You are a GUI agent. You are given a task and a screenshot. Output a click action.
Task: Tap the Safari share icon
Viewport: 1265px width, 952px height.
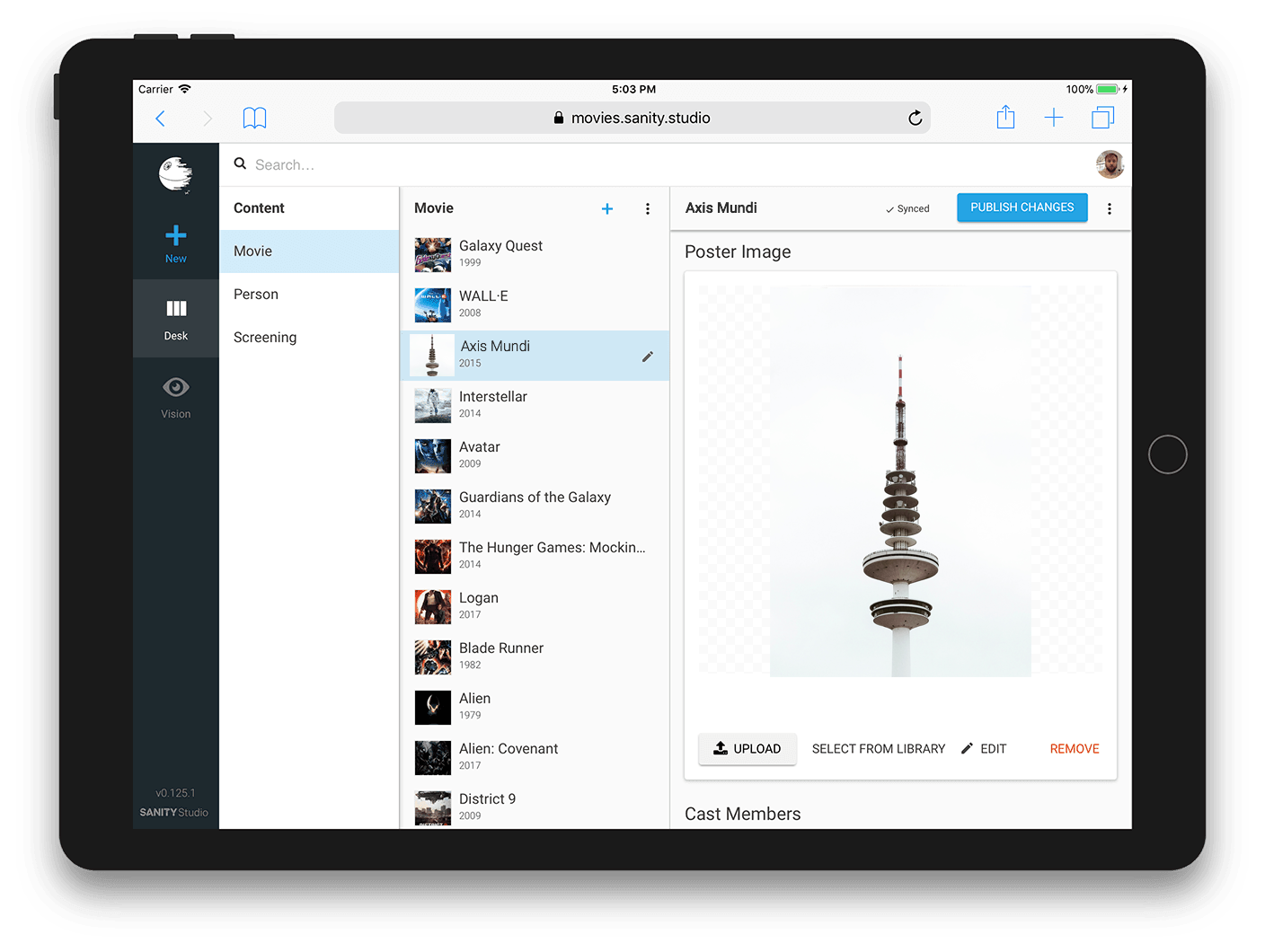(1005, 118)
